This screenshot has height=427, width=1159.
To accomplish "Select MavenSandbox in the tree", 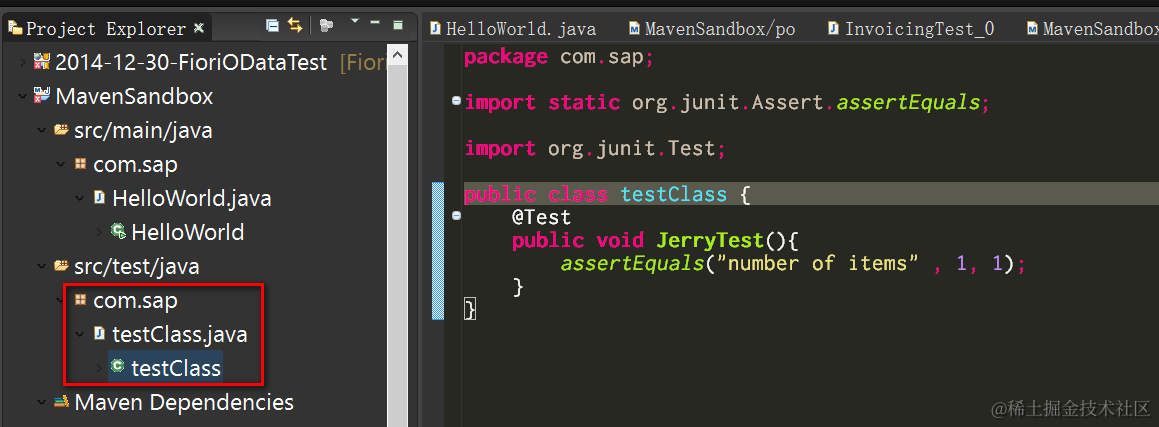I will [x=135, y=96].
